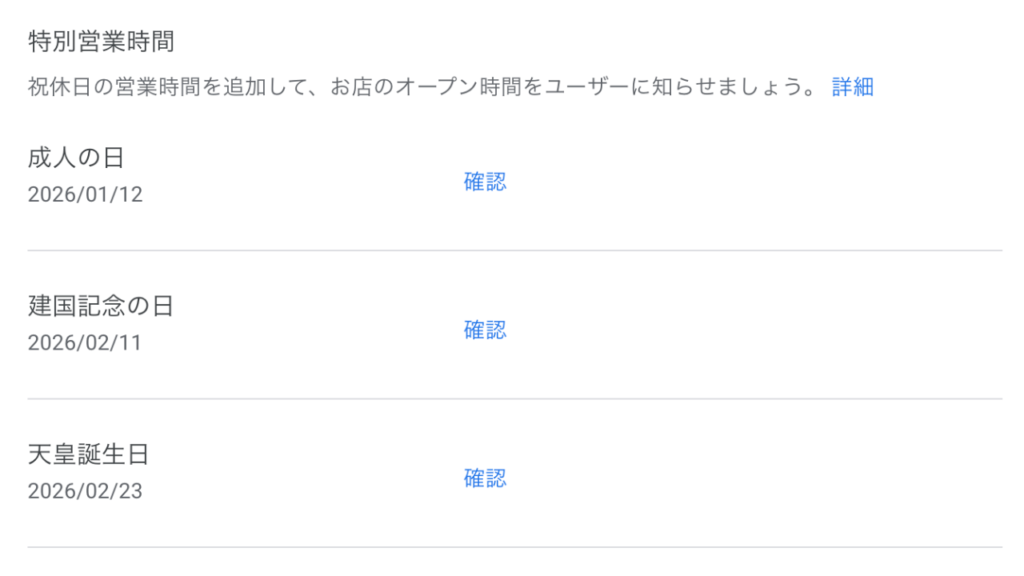Screen dimensions: 1024x576
Task: Confirm hours for the first listed holiday
Action: pos(484,181)
